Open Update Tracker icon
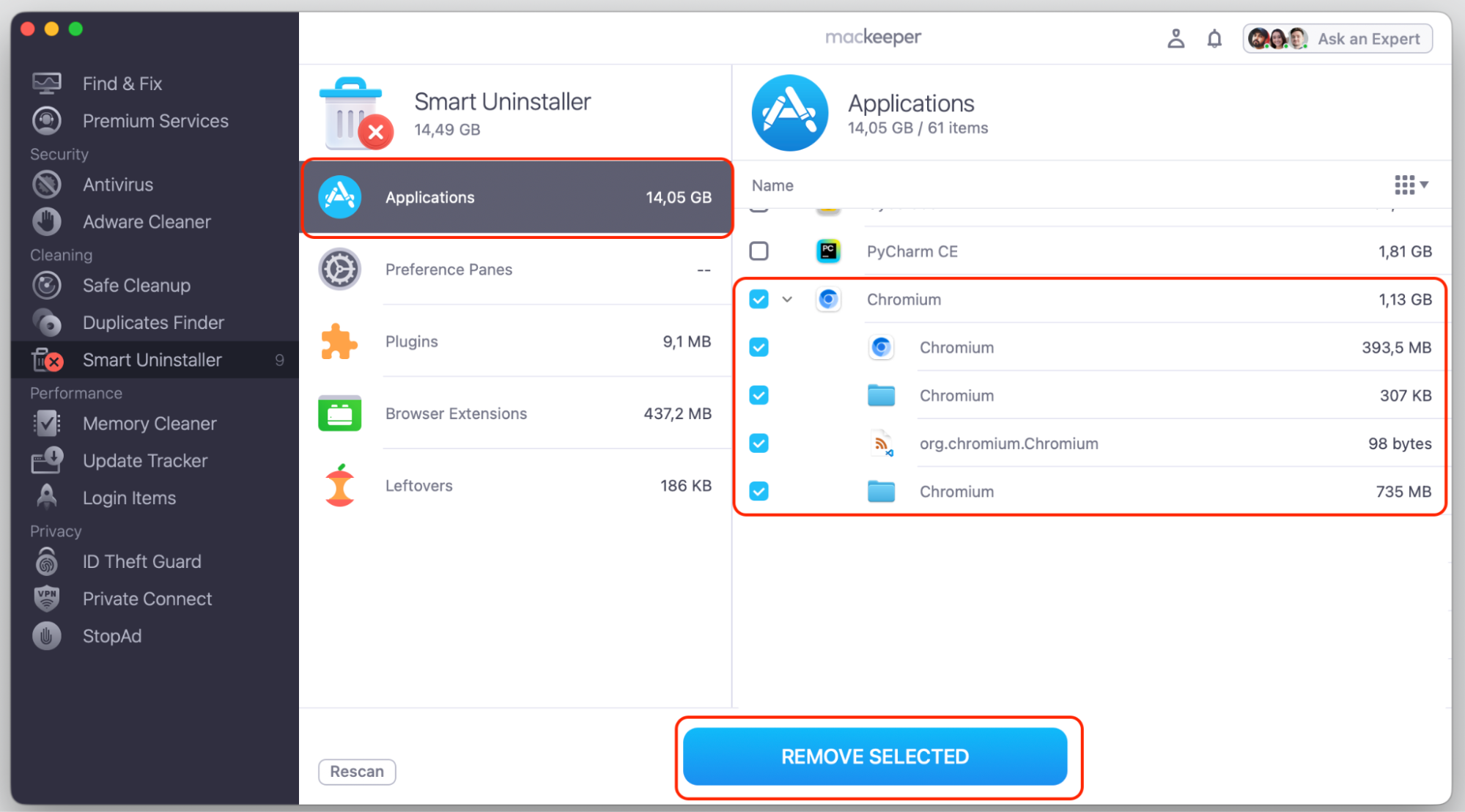The height and width of the screenshot is (812, 1465). pyautogui.click(x=47, y=460)
